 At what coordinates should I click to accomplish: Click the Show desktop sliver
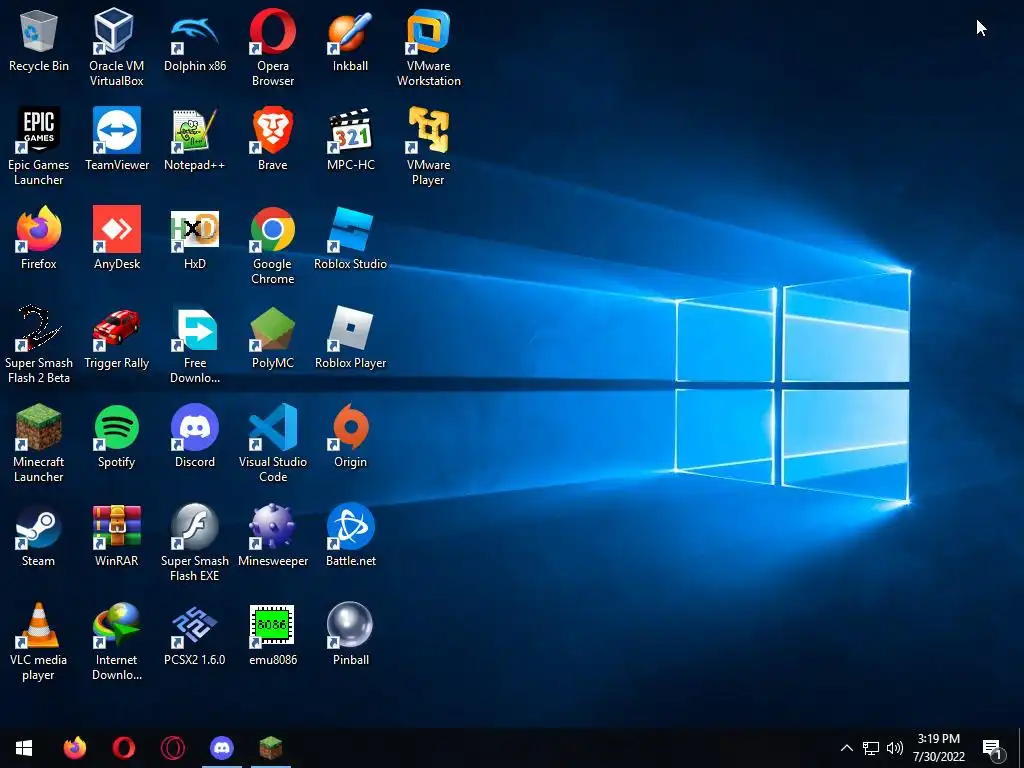pyautogui.click(x=1021, y=748)
